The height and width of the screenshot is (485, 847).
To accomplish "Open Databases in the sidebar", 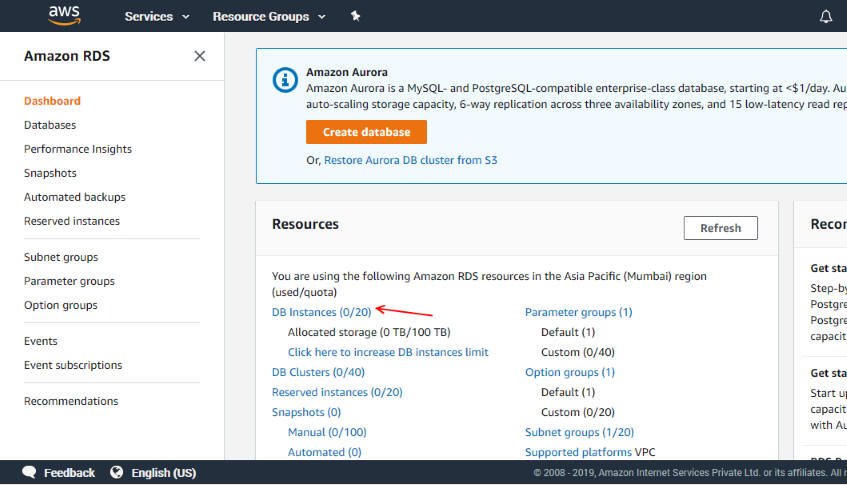I will 50,125.
